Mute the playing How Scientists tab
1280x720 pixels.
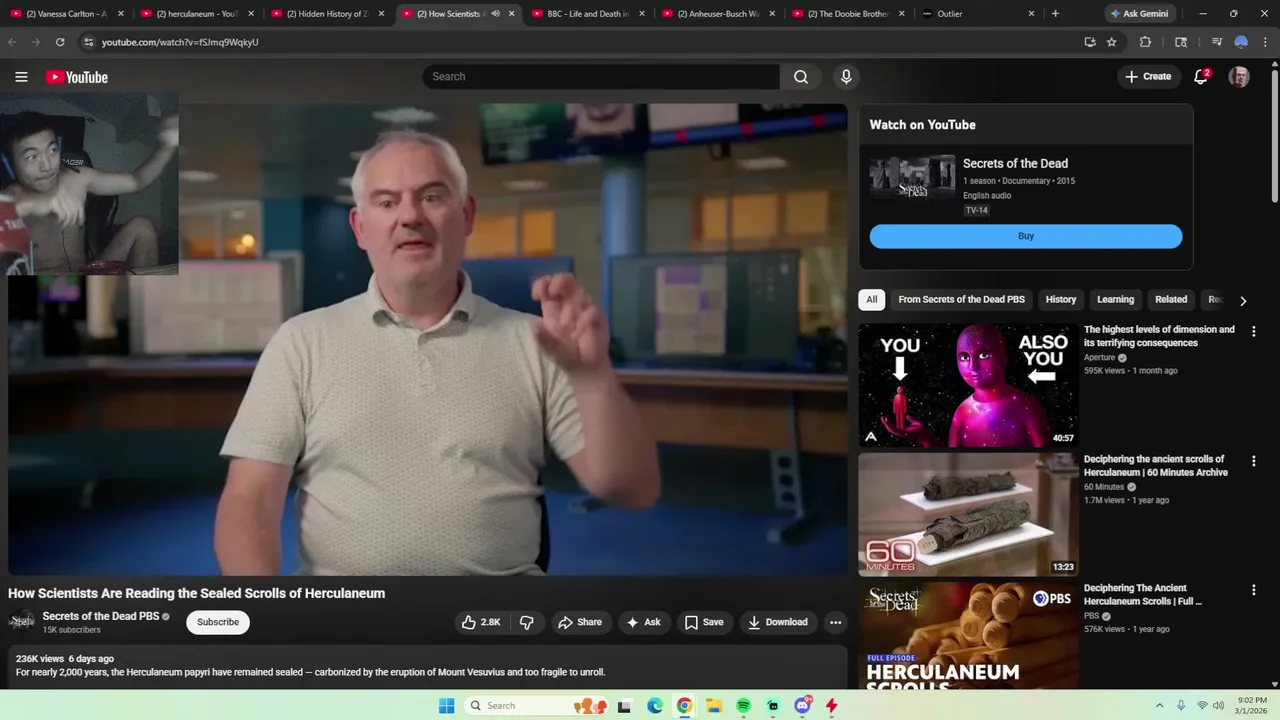pos(496,14)
